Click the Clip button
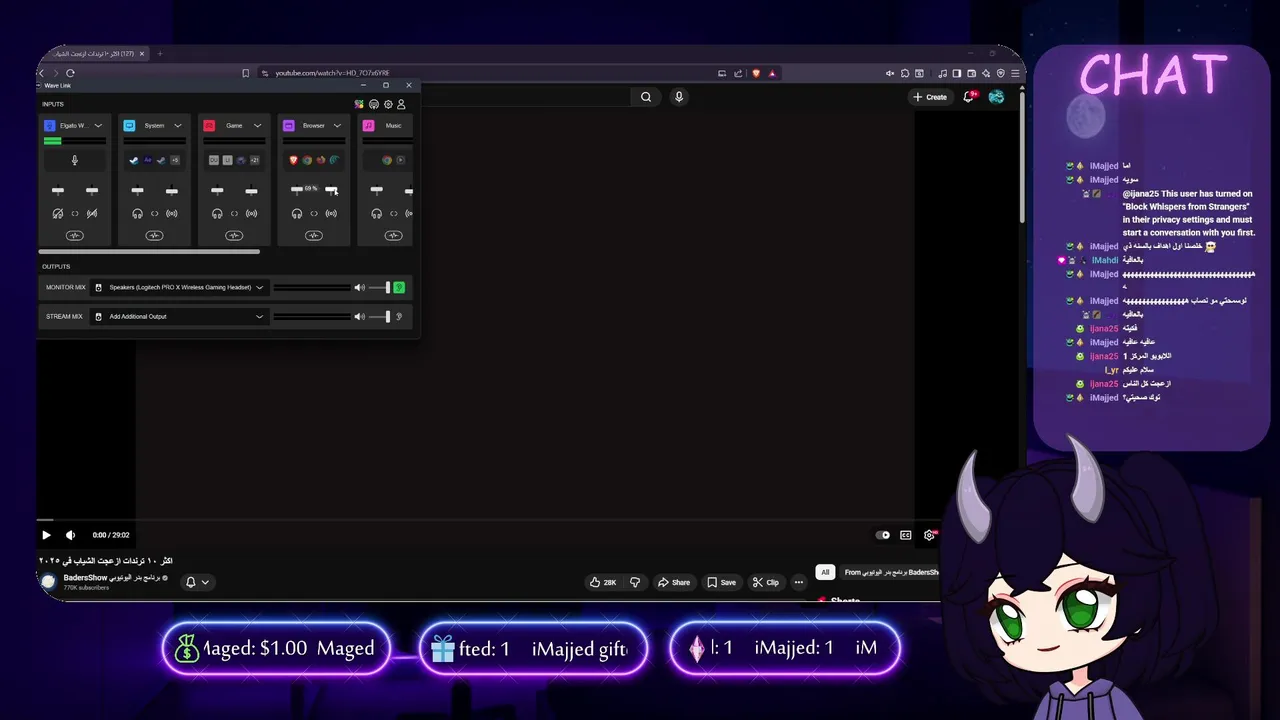Image resolution: width=1280 pixels, height=720 pixels. [766, 582]
